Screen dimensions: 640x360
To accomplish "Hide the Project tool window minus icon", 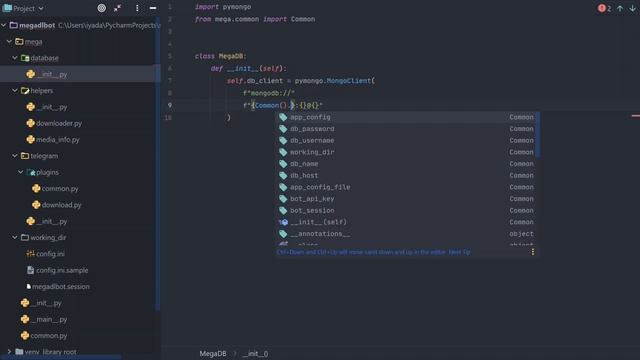I will (x=153, y=8).
